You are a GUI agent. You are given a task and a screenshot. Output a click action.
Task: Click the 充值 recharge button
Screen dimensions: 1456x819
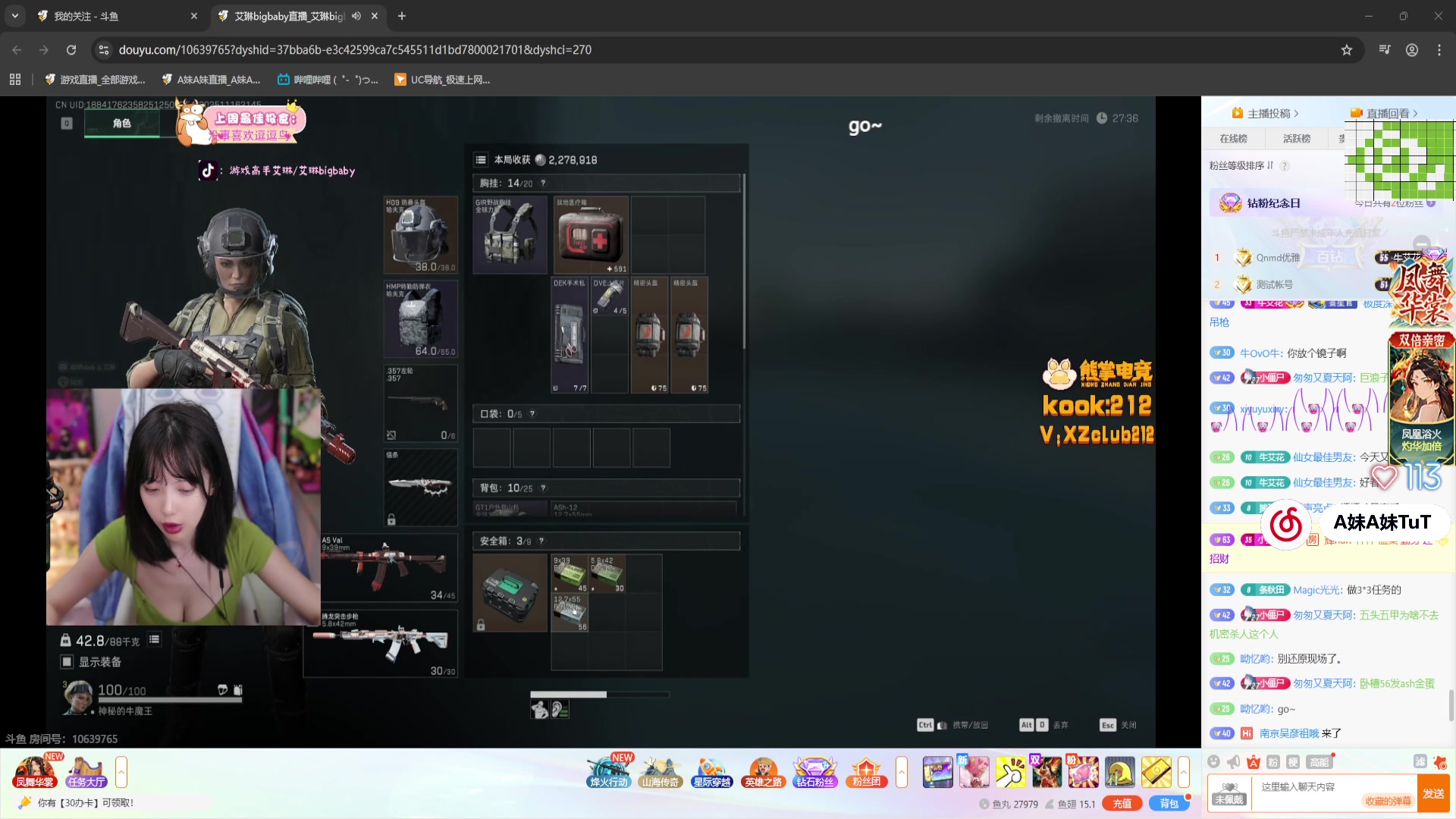1122,804
